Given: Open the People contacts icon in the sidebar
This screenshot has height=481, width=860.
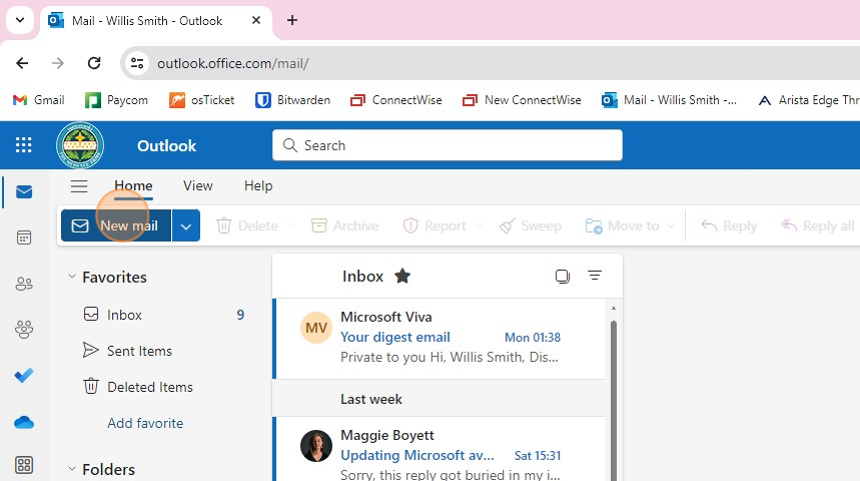Looking at the screenshot, I should (x=24, y=284).
